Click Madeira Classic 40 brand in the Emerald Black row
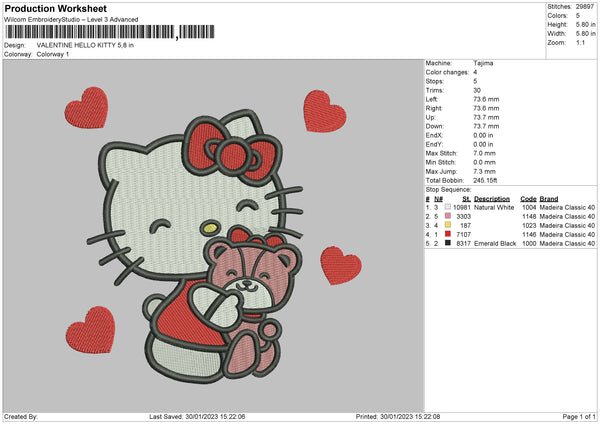Viewport: 600px width, 424px height. point(567,243)
